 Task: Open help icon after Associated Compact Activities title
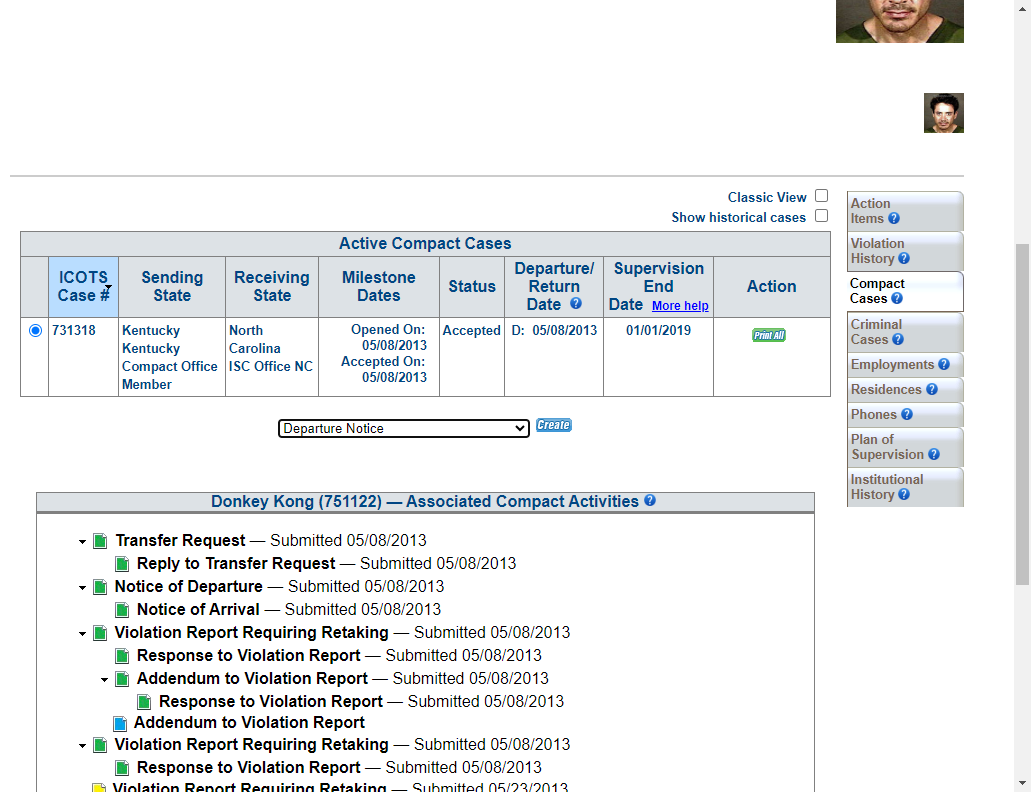(x=650, y=500)
